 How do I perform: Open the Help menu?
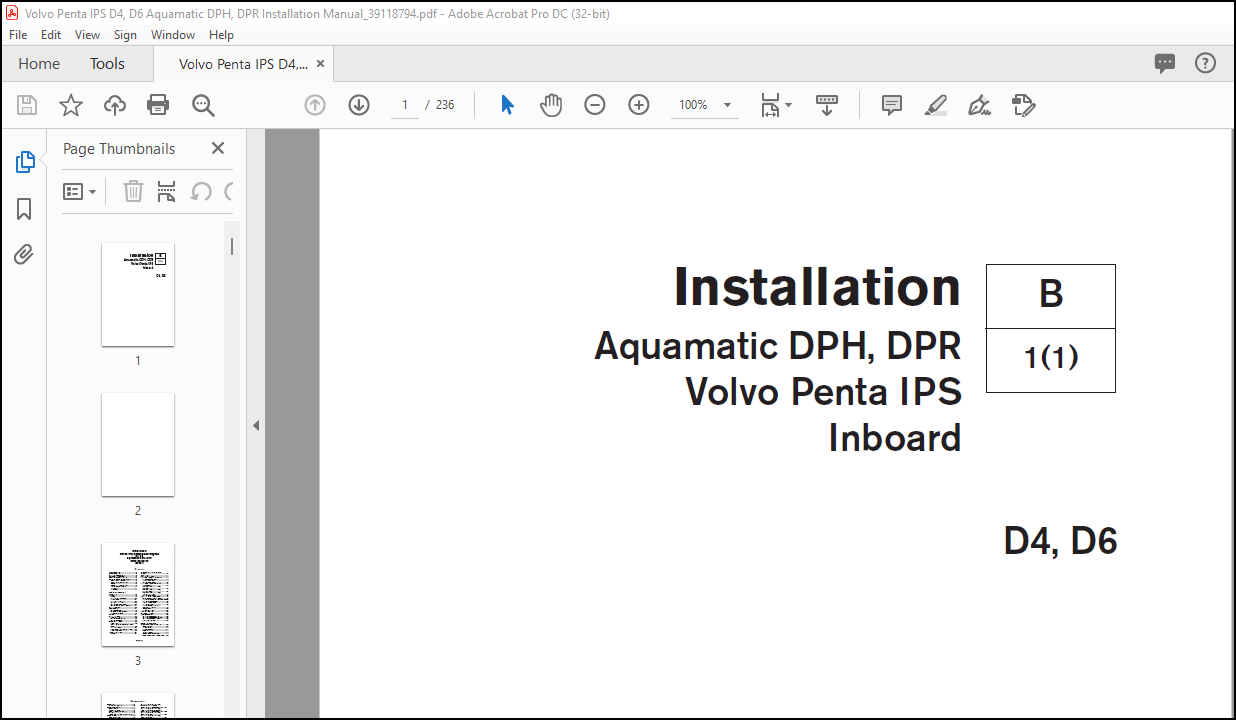coord(221,34)
